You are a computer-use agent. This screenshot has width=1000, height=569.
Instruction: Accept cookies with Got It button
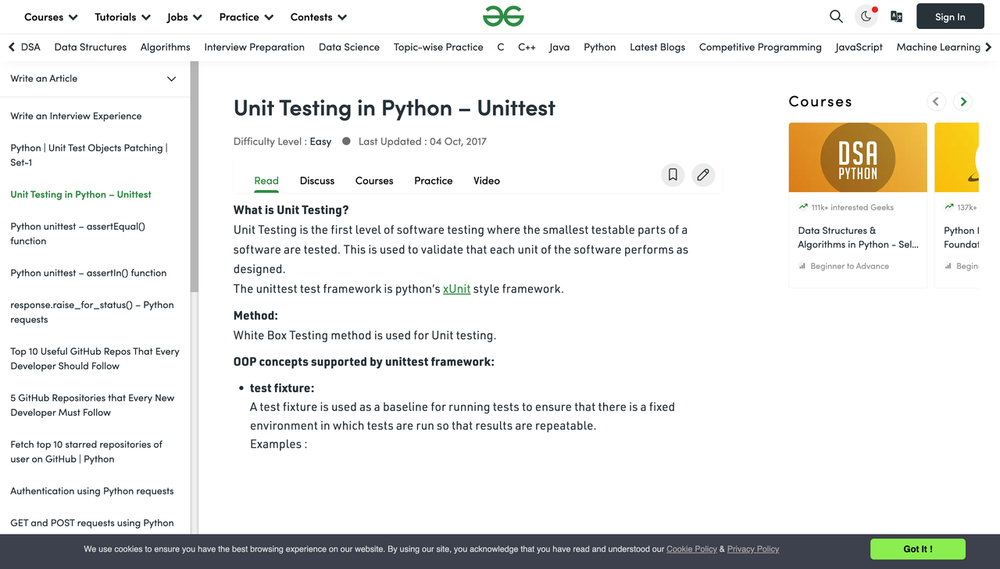(917, 549)
